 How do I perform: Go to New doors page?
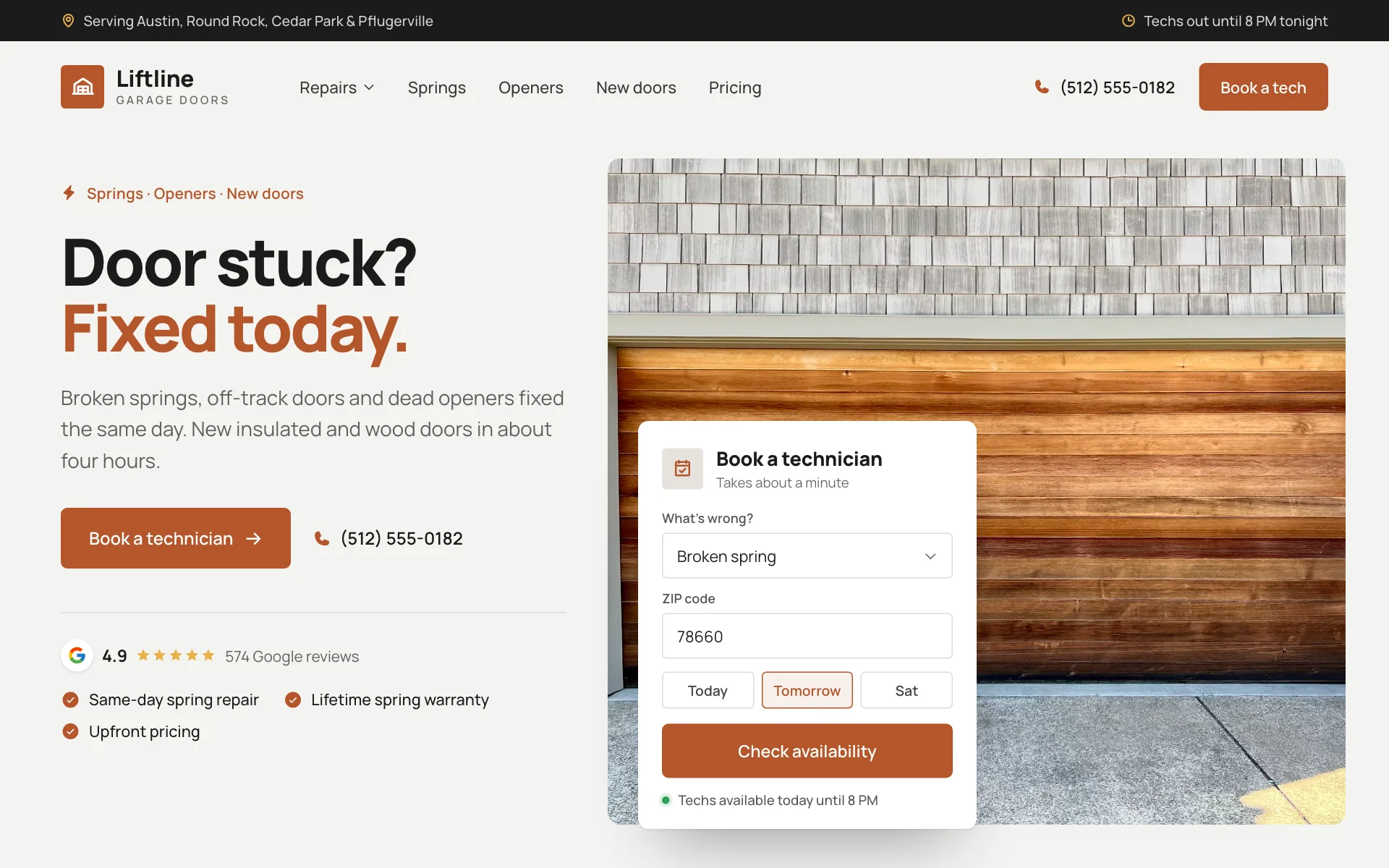pyautogui.click(x=636, y=88)
